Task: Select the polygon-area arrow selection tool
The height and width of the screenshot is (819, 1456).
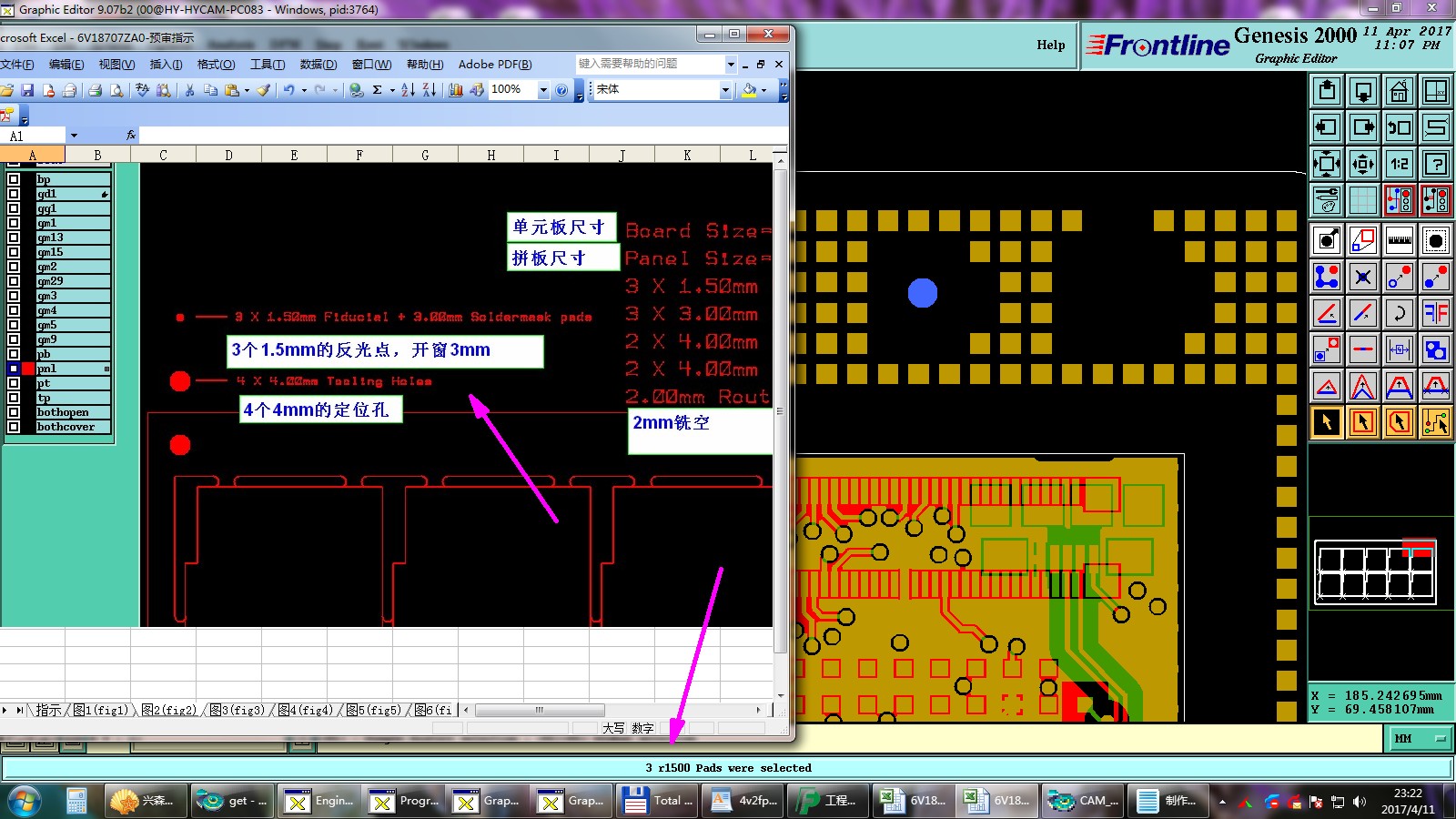Action: pos(1400,422)
